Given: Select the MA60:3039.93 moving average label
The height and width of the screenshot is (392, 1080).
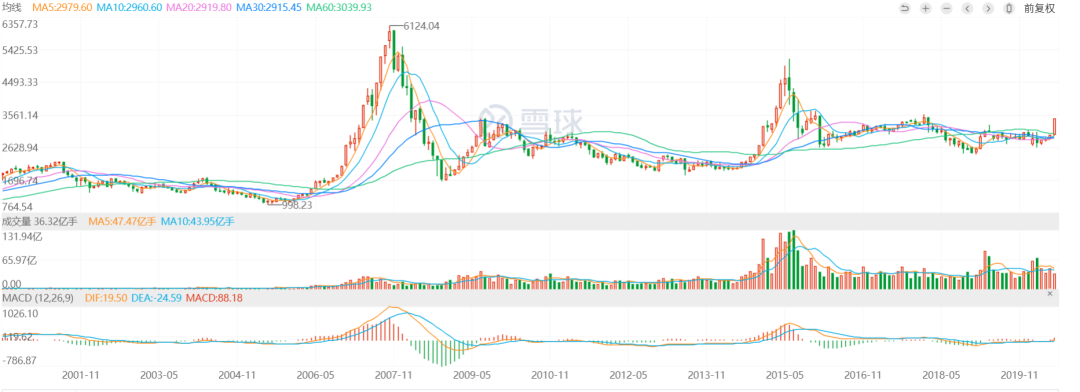Looking at the screenshot, I should (x=338, y=8).
